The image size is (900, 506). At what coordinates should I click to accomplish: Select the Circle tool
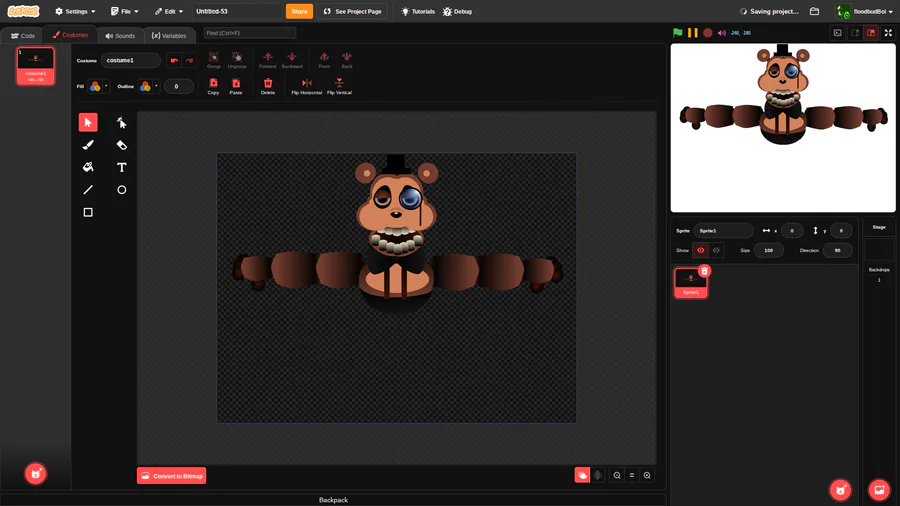click(122, 190)
